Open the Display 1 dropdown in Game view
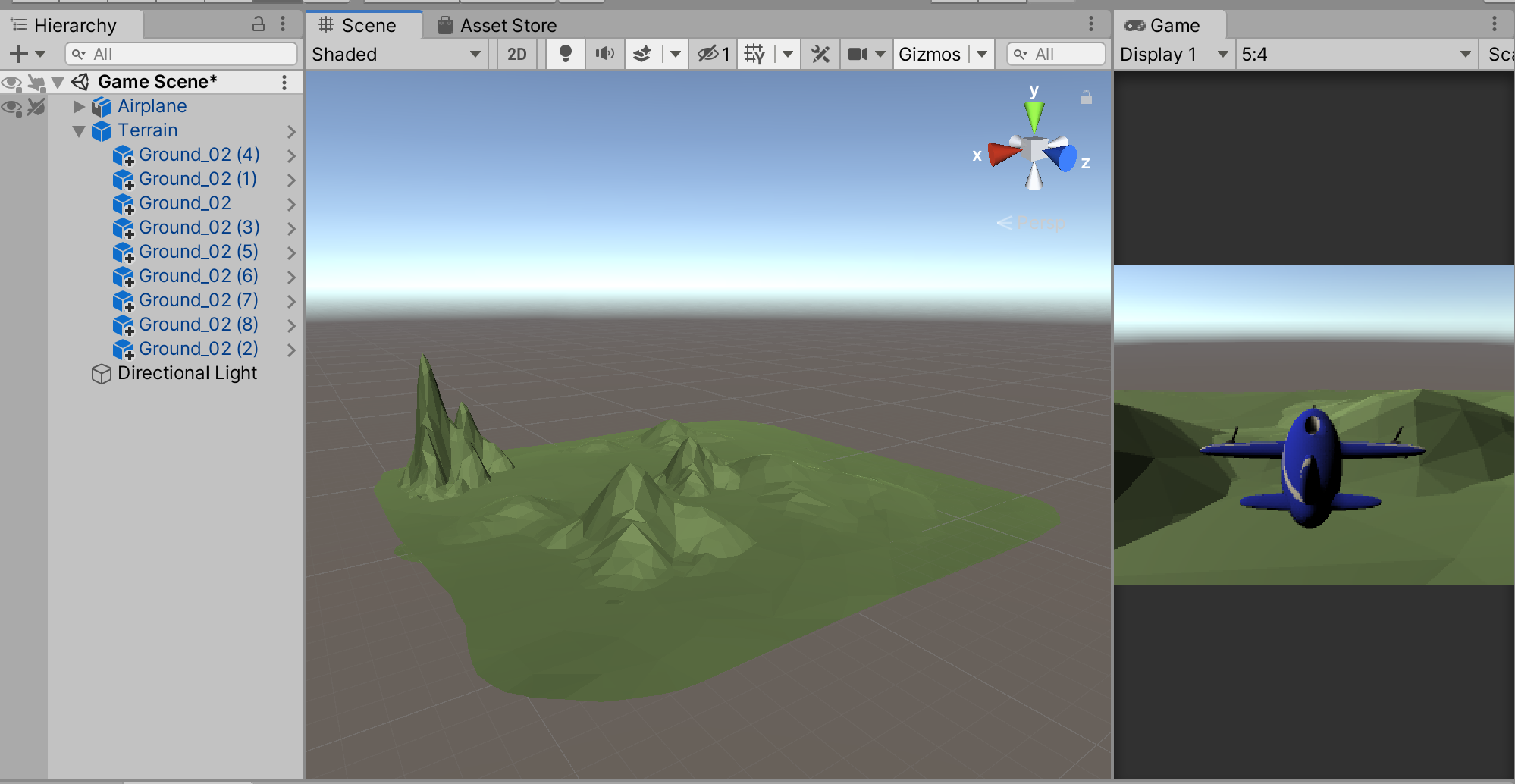 1174,54
